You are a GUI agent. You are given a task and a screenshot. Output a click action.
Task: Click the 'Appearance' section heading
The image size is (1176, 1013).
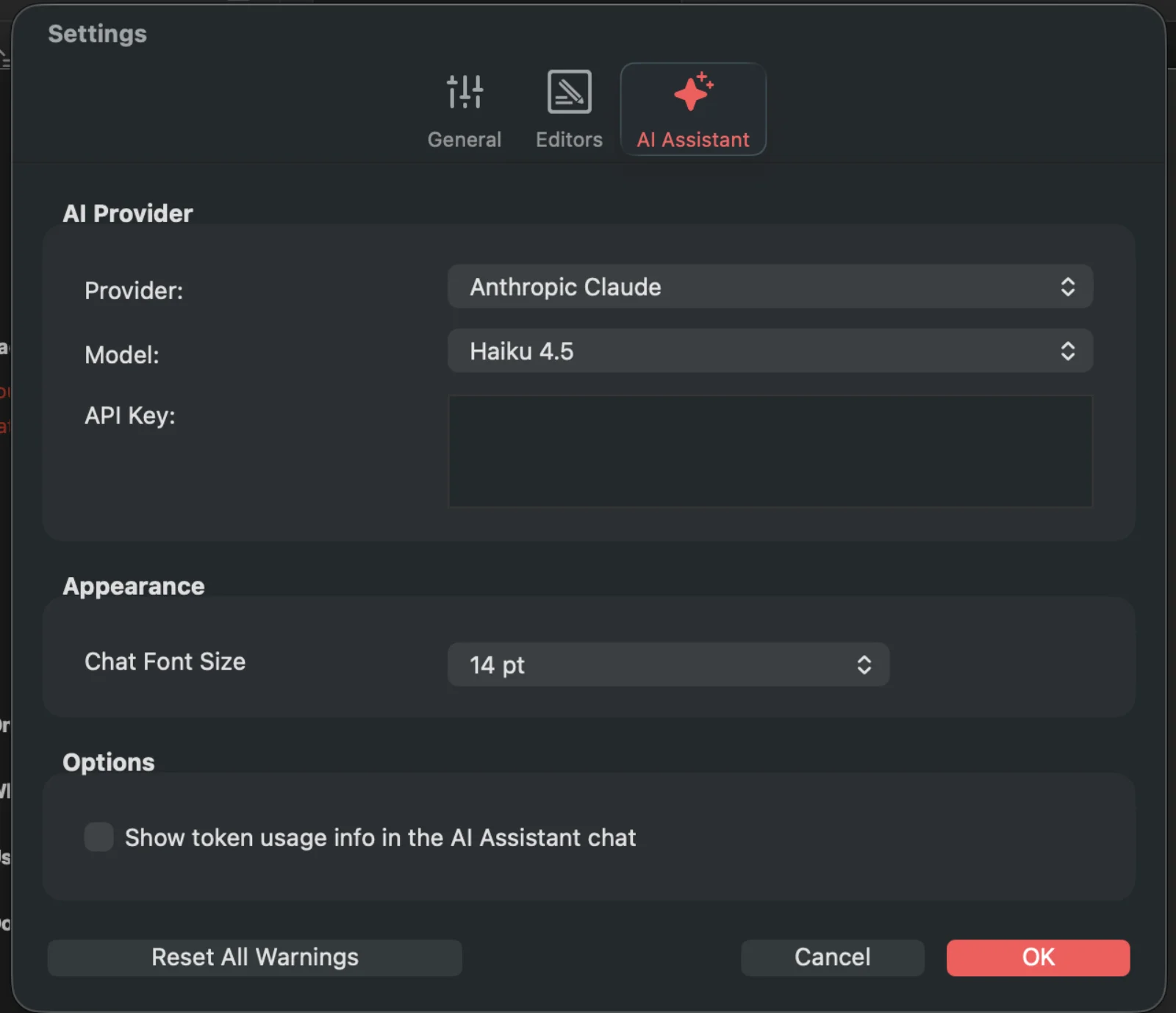coord(134,586)
